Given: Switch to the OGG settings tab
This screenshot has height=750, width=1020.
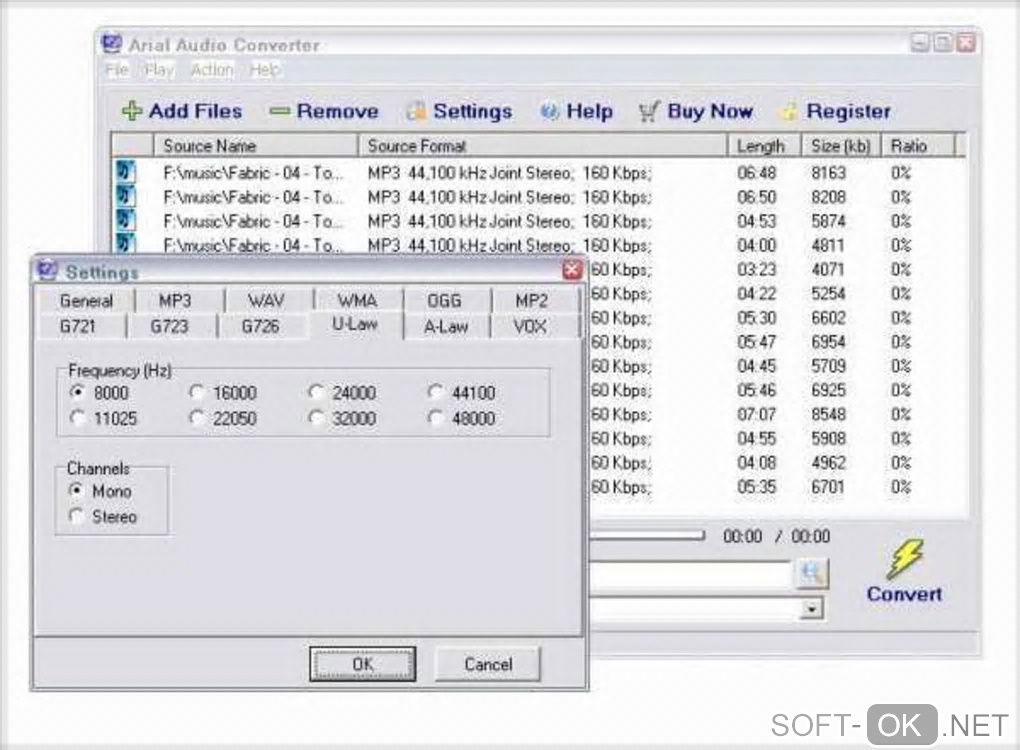Looking at the screenshot, I should [444, 301].
